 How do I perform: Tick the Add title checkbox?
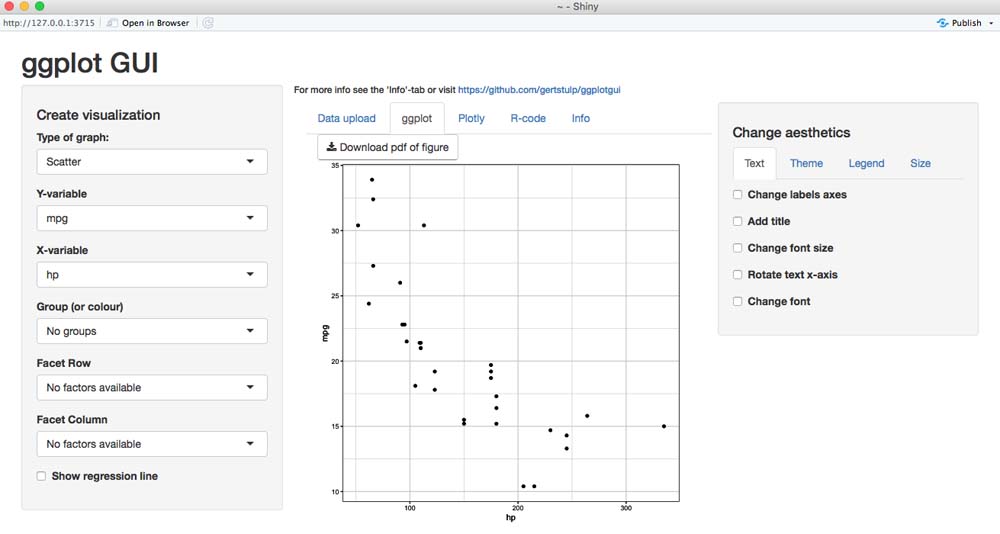coord(738,221)
